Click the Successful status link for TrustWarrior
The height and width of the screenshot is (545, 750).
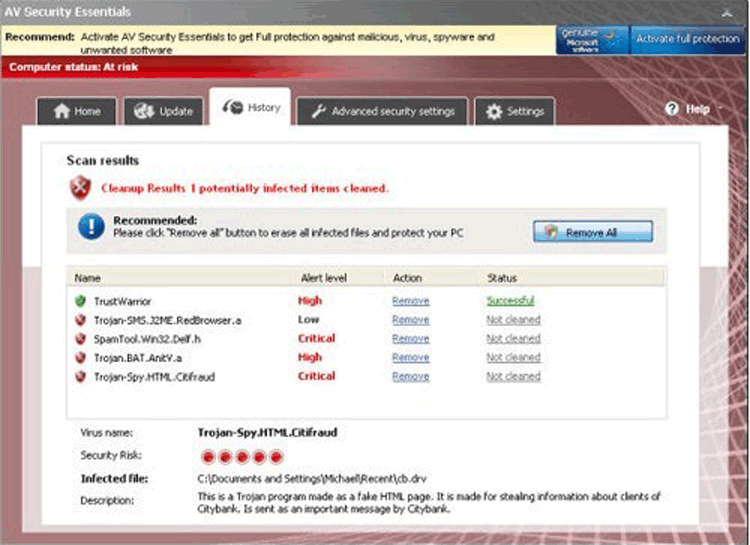click(510, 301)
